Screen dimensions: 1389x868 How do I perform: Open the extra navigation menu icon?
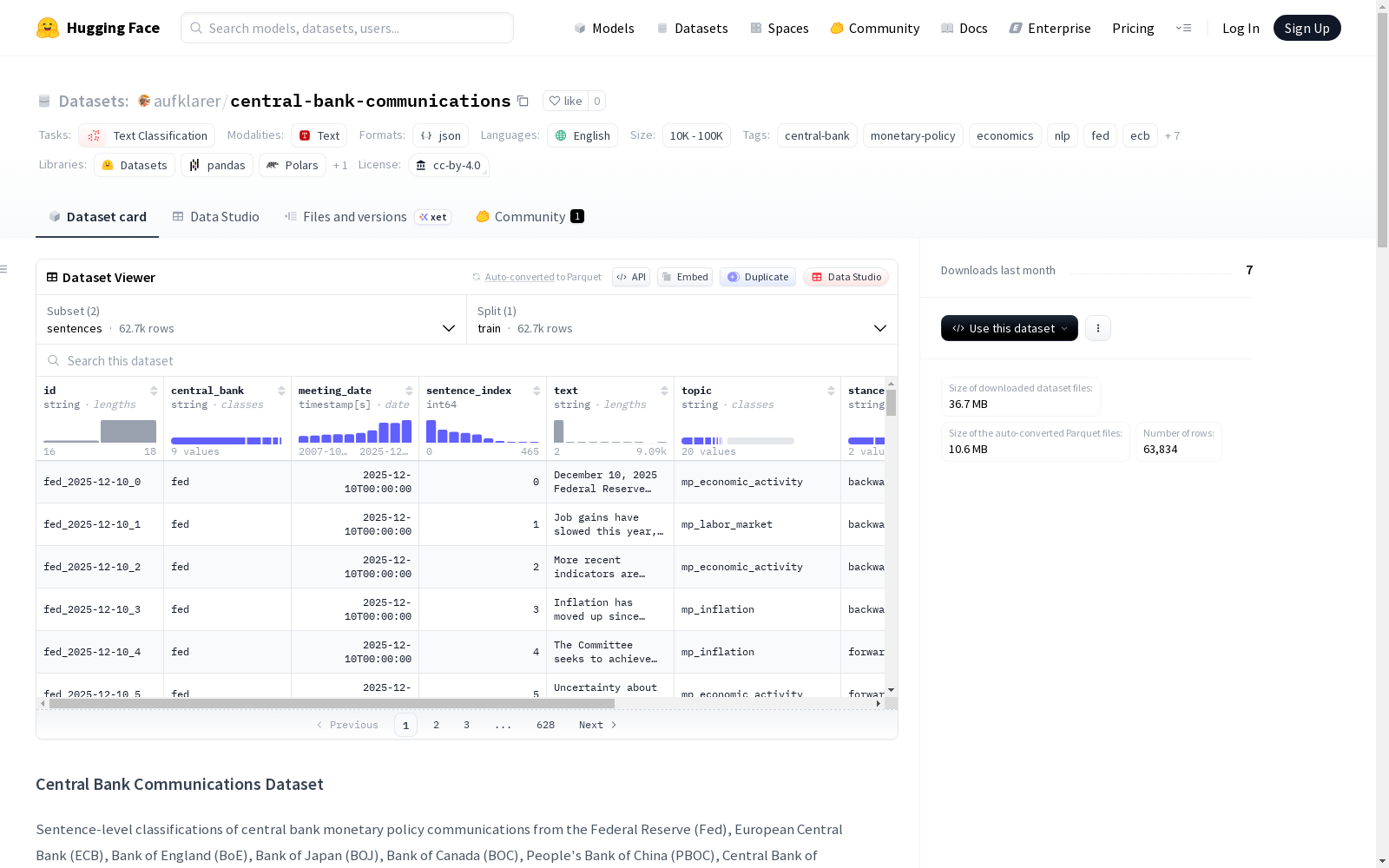coord(1183,28)
